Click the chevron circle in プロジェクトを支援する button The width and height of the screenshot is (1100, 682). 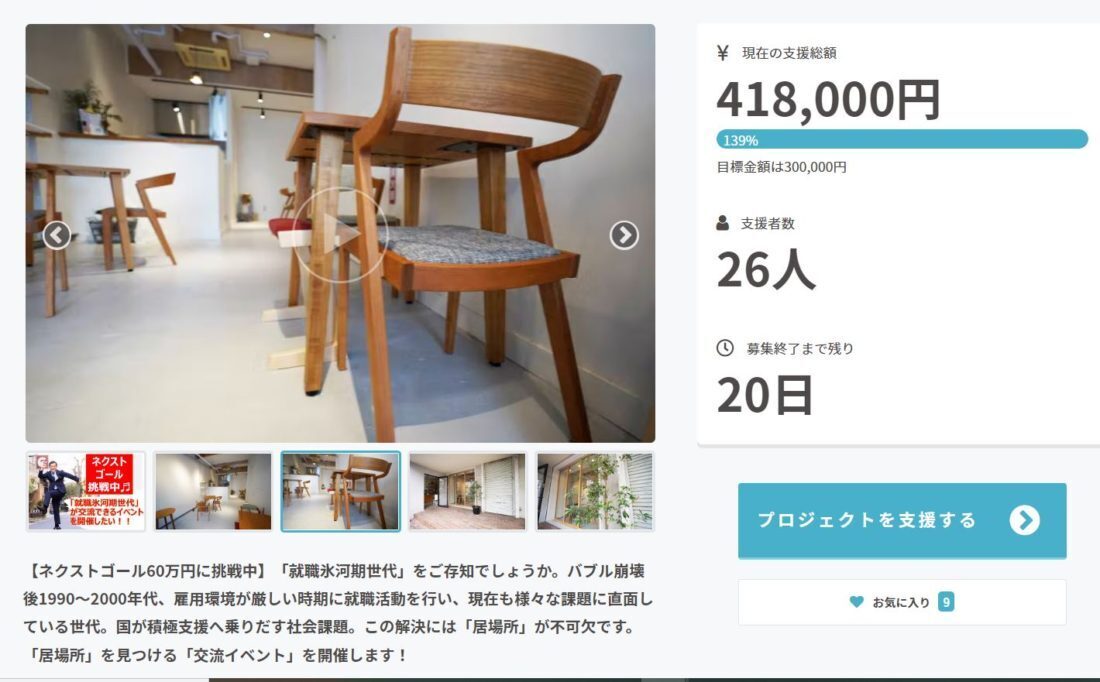(1025, 520)
